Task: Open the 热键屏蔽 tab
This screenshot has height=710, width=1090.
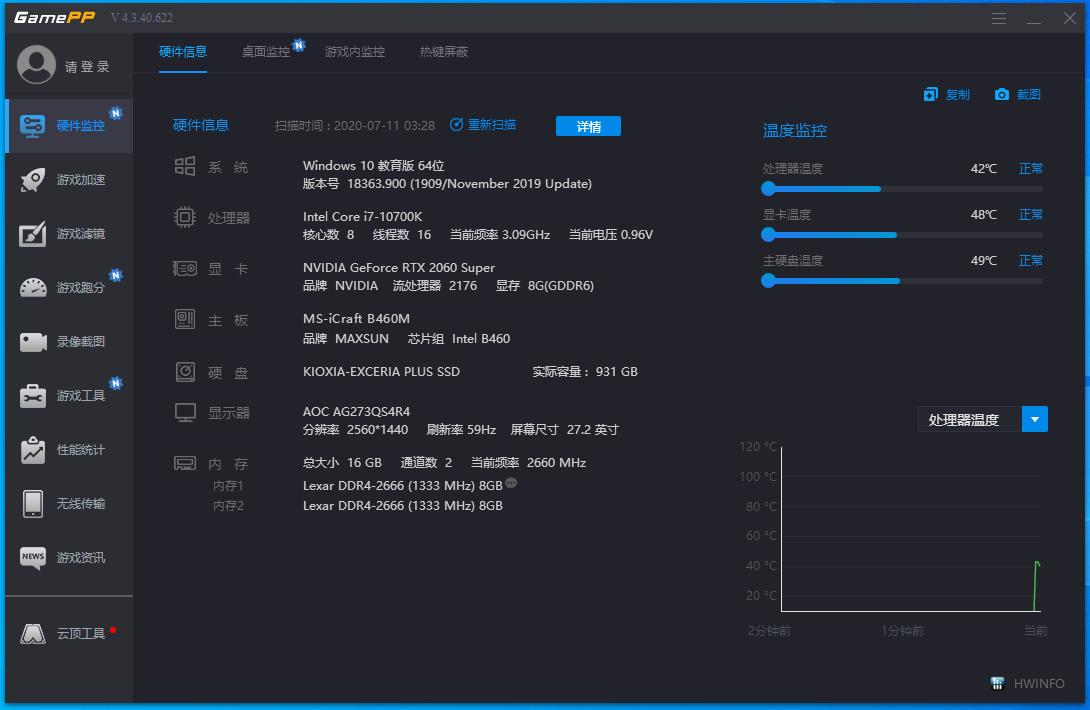Action: tap(444, 52)
